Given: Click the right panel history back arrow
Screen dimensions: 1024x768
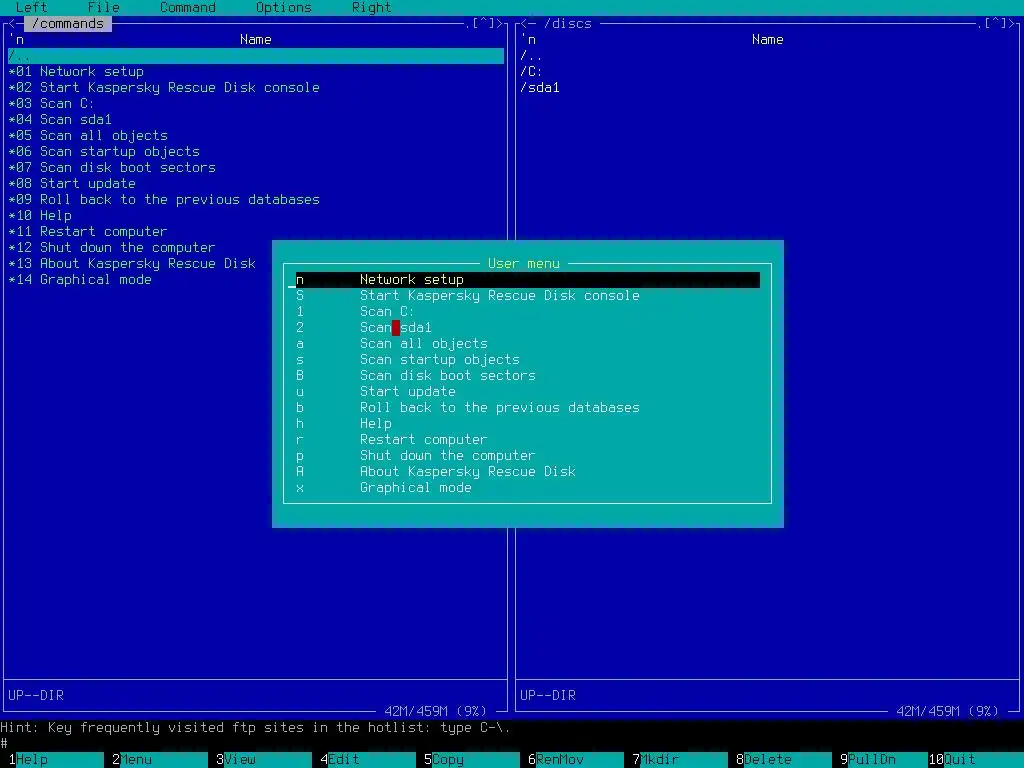Looking at the screenshot, I should click(x=524, y=24).
